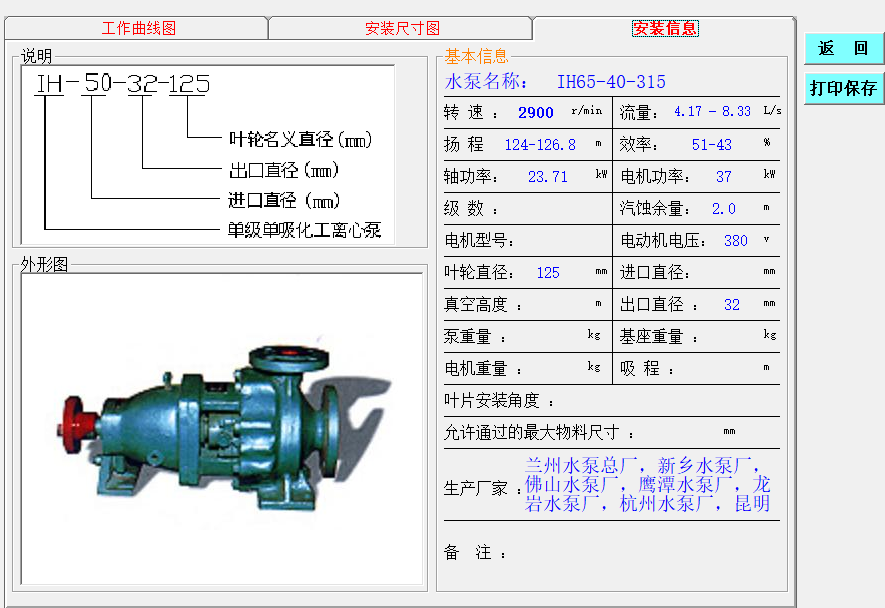Click the 说明 group heading
885x608 pixels.
coord(36,56)
